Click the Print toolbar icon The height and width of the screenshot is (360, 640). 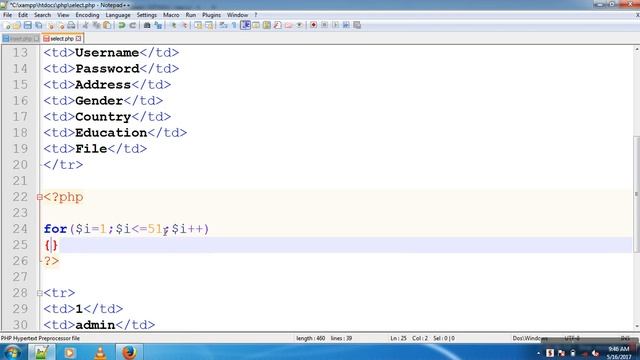point(71,25)
